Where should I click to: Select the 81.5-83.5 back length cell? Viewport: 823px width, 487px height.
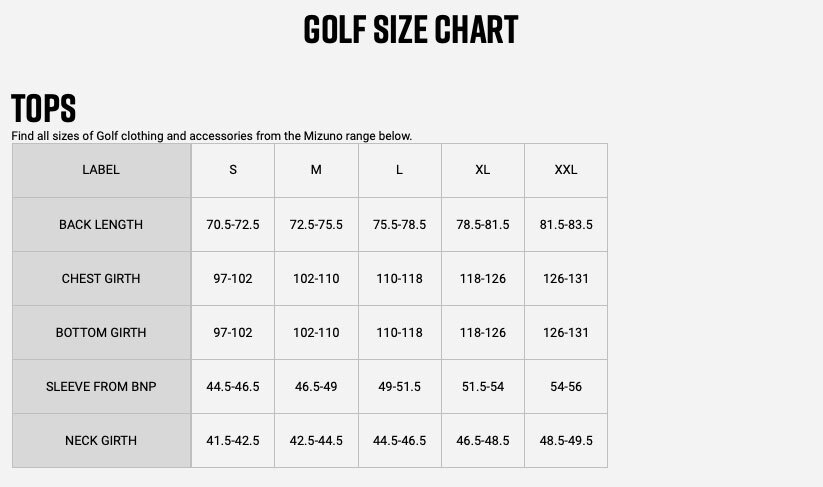pos(566,224)
